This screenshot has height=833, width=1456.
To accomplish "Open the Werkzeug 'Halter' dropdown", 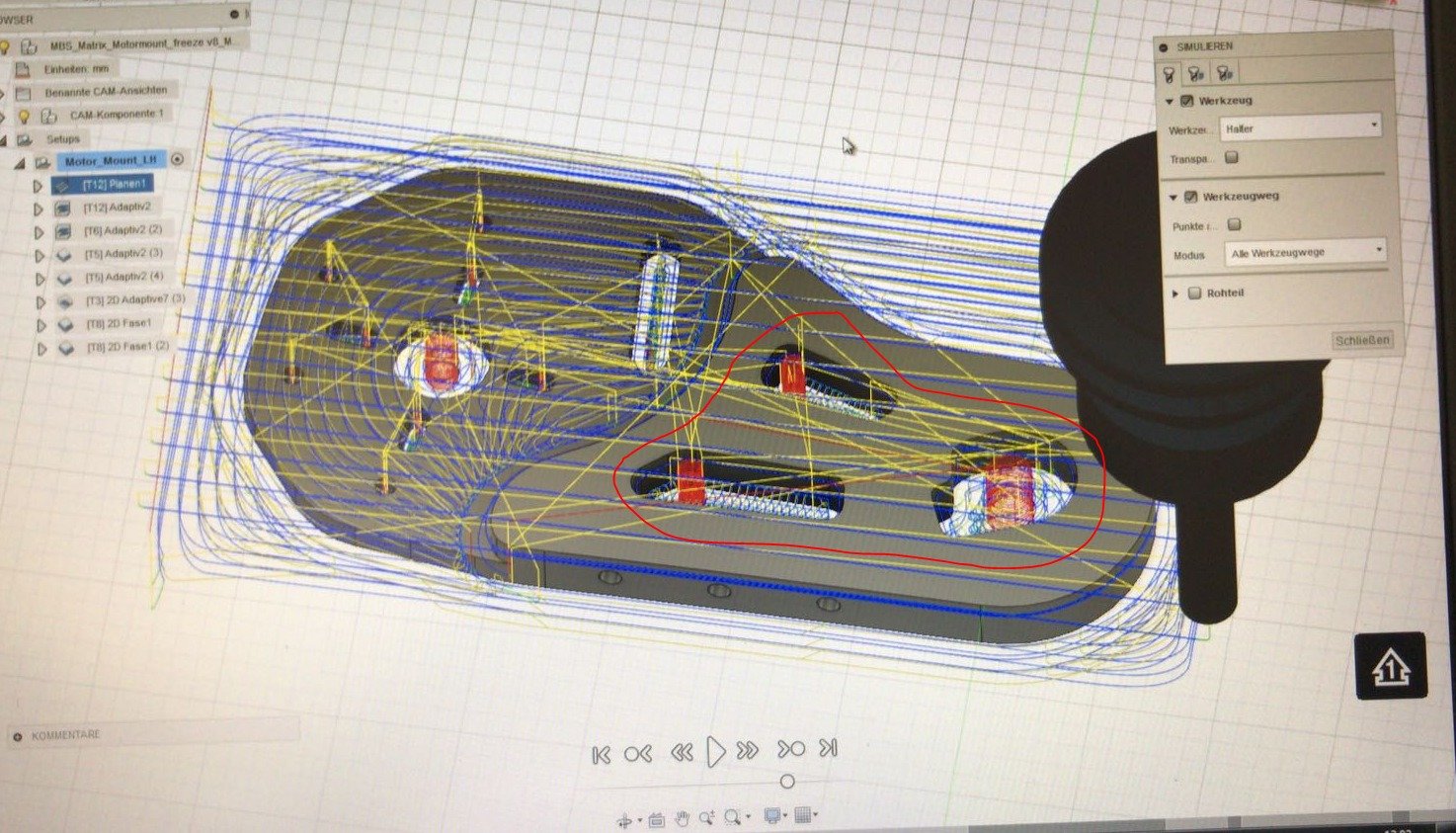I will (1301, 127).
